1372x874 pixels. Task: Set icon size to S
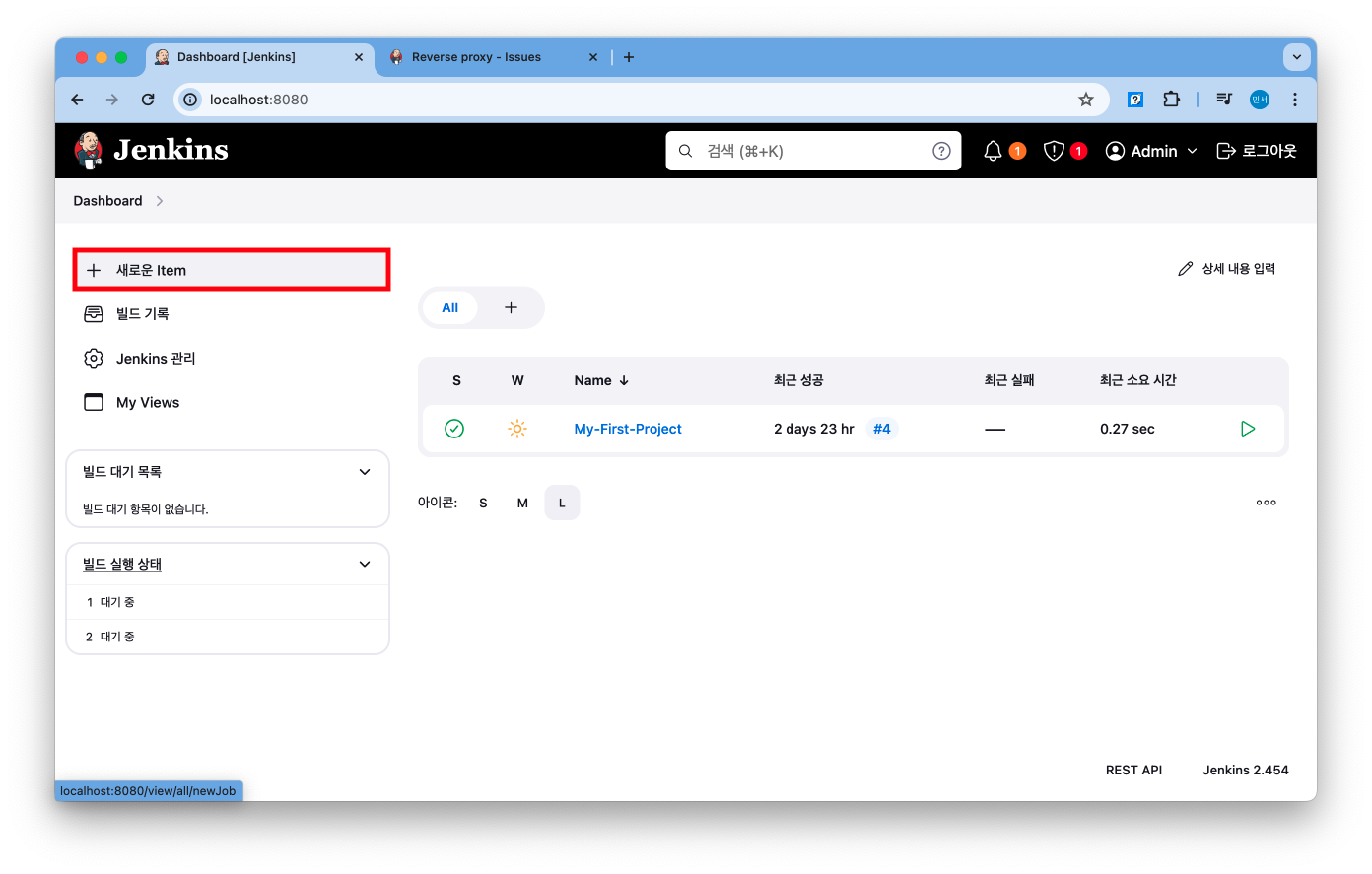[x=483, y=503]
